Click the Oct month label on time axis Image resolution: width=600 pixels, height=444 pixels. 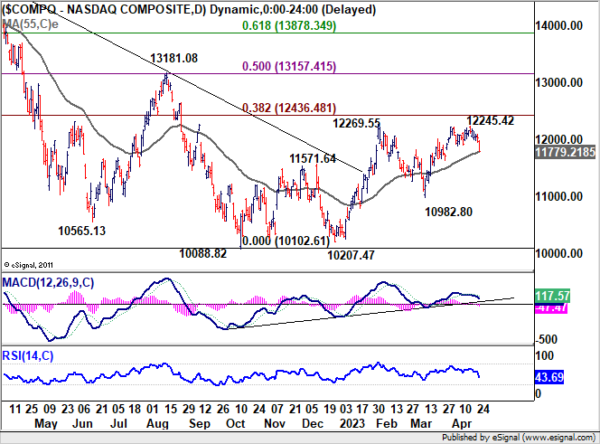[235, 424]
